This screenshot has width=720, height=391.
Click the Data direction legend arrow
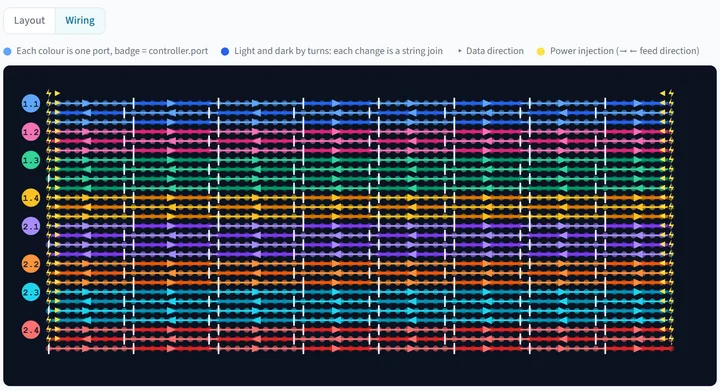pos(460,51)
